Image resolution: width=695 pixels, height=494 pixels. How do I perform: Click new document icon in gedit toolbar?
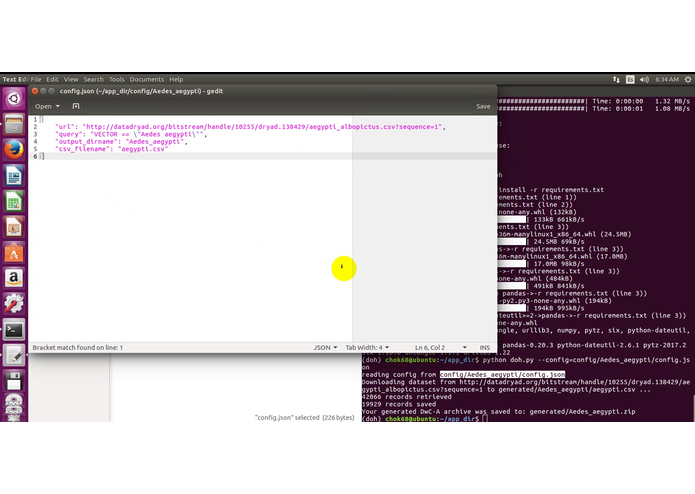click(x=76, y=106)
